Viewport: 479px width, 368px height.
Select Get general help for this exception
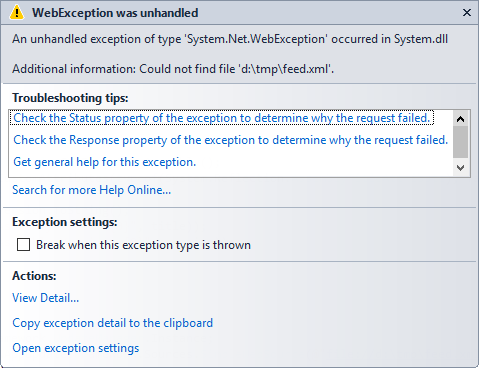104,162
